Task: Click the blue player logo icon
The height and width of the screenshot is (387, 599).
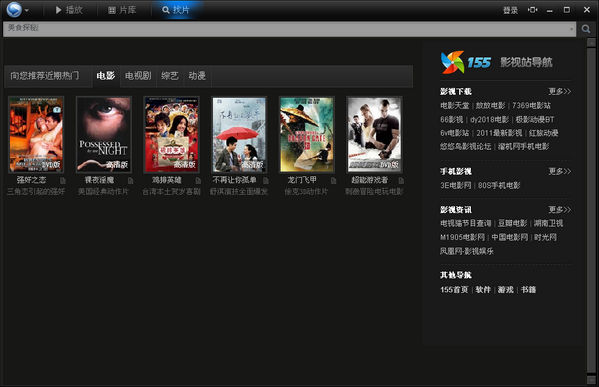Action: coord(14,10)
